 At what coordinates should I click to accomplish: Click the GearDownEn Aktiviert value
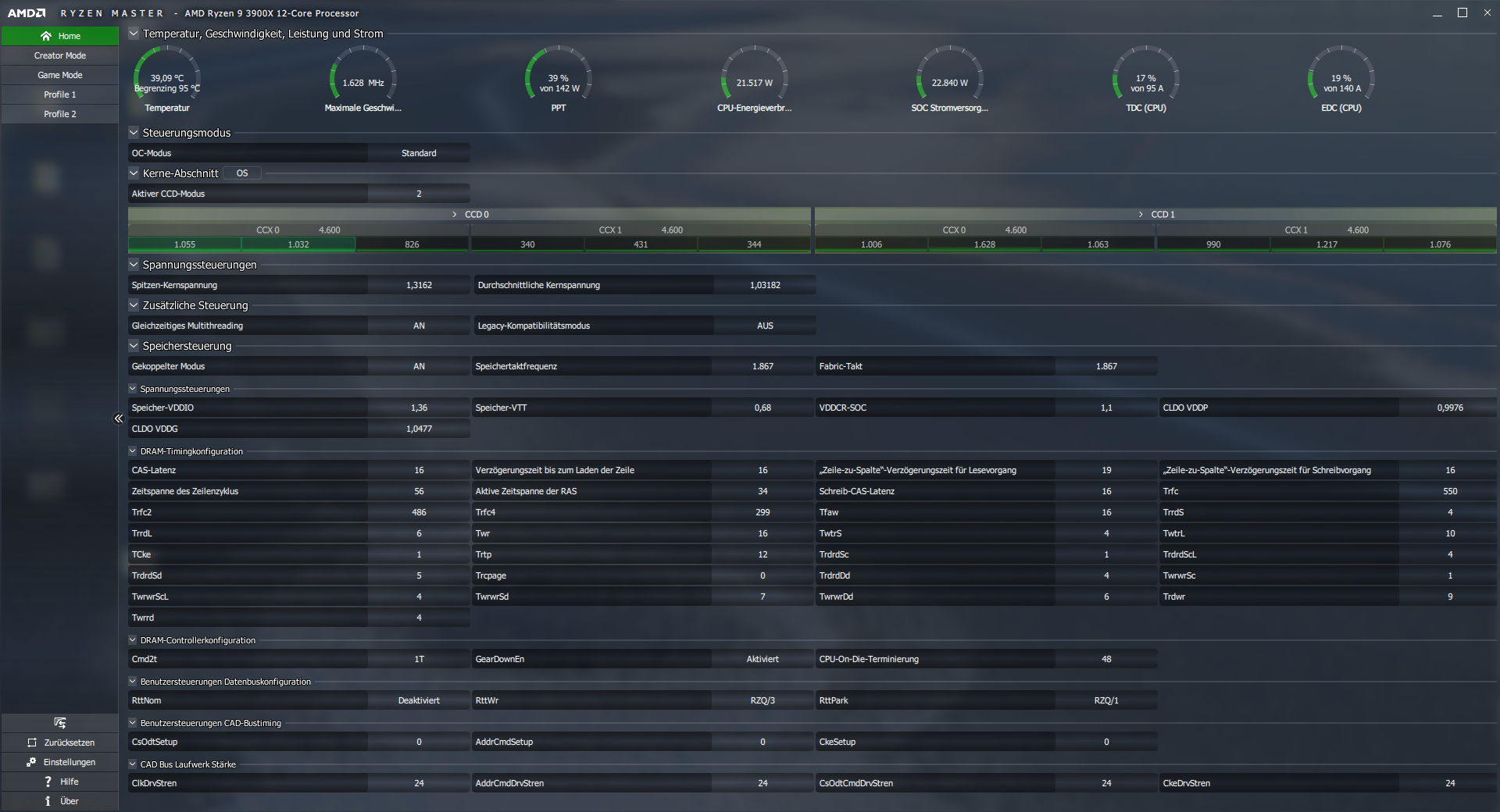762,659
